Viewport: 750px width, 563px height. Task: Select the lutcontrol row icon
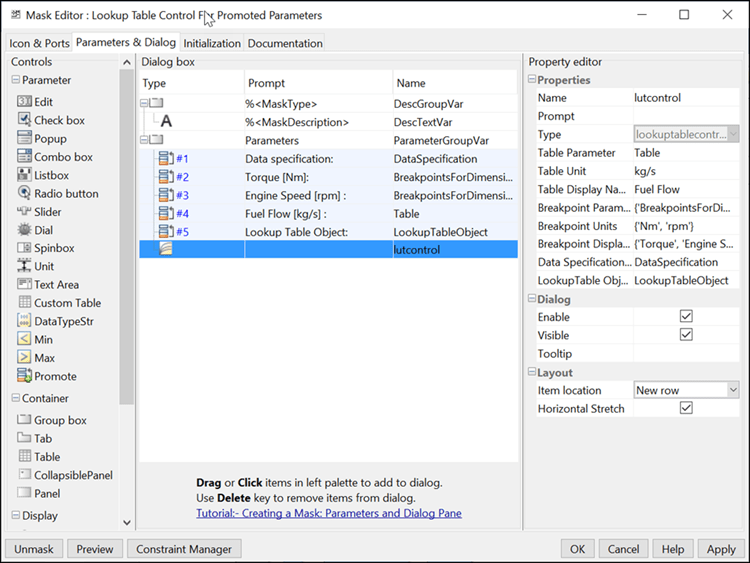click(x=165, y=249)
